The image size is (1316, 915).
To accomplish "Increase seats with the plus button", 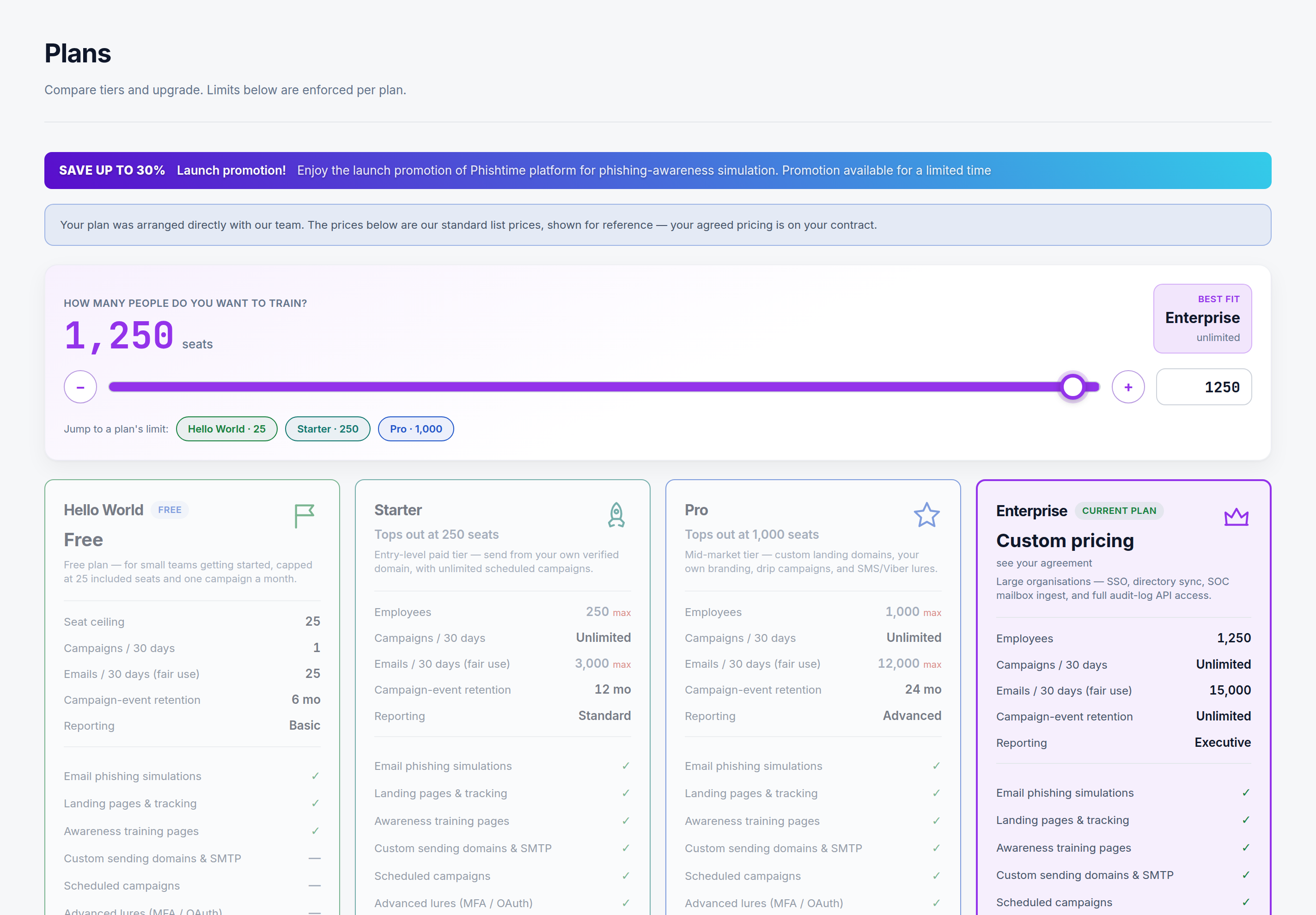I will click(1128, 387).
